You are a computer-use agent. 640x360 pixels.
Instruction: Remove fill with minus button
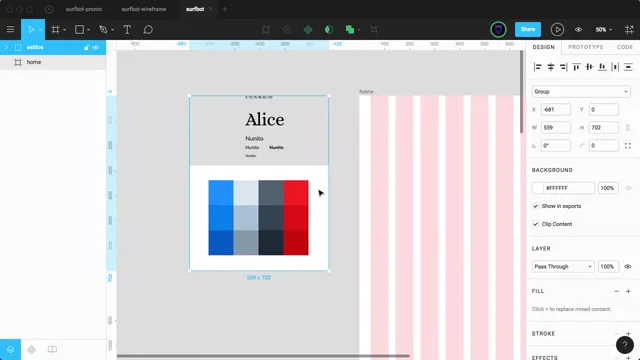616,291
